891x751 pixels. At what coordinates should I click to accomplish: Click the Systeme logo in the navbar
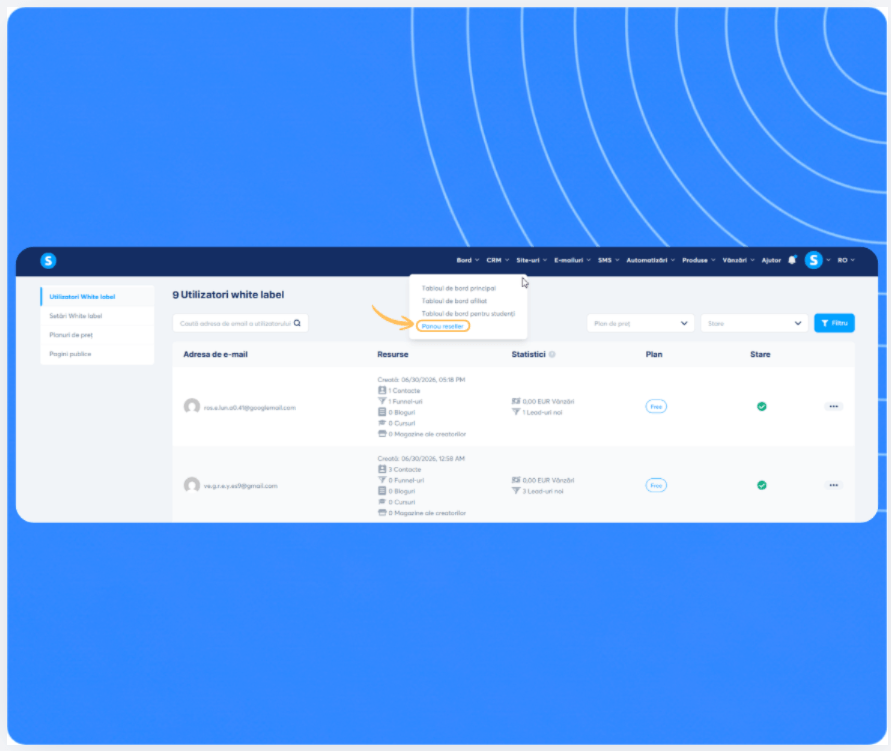[x=48, y=261]
